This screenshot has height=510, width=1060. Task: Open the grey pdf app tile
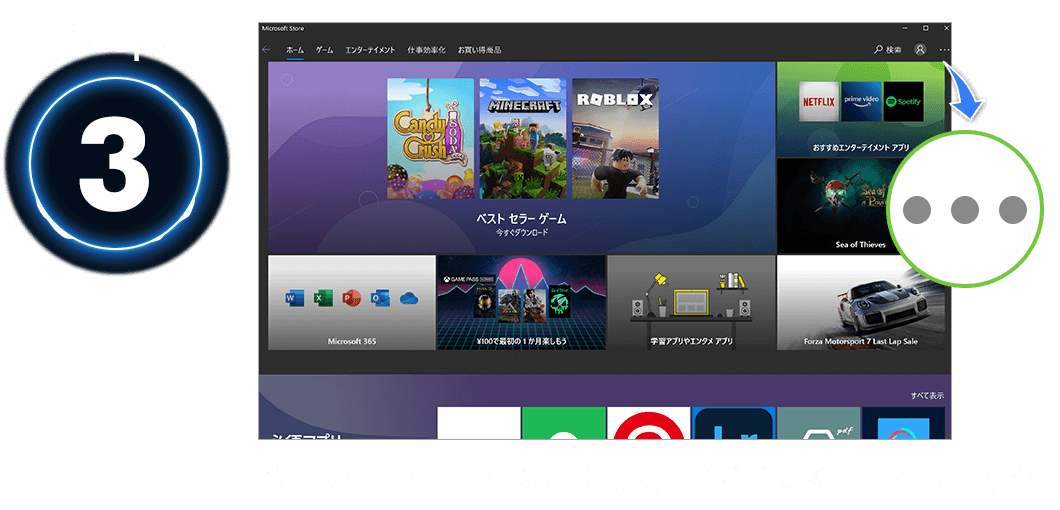coord(819,423)
